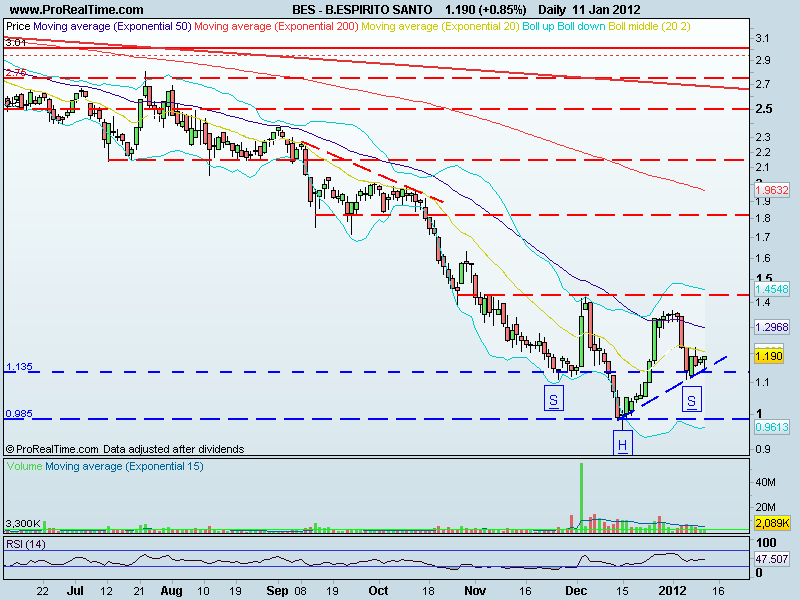800x600 pixels.
Task: Click the 'Jul' date axis label
Action: [75, 591]
